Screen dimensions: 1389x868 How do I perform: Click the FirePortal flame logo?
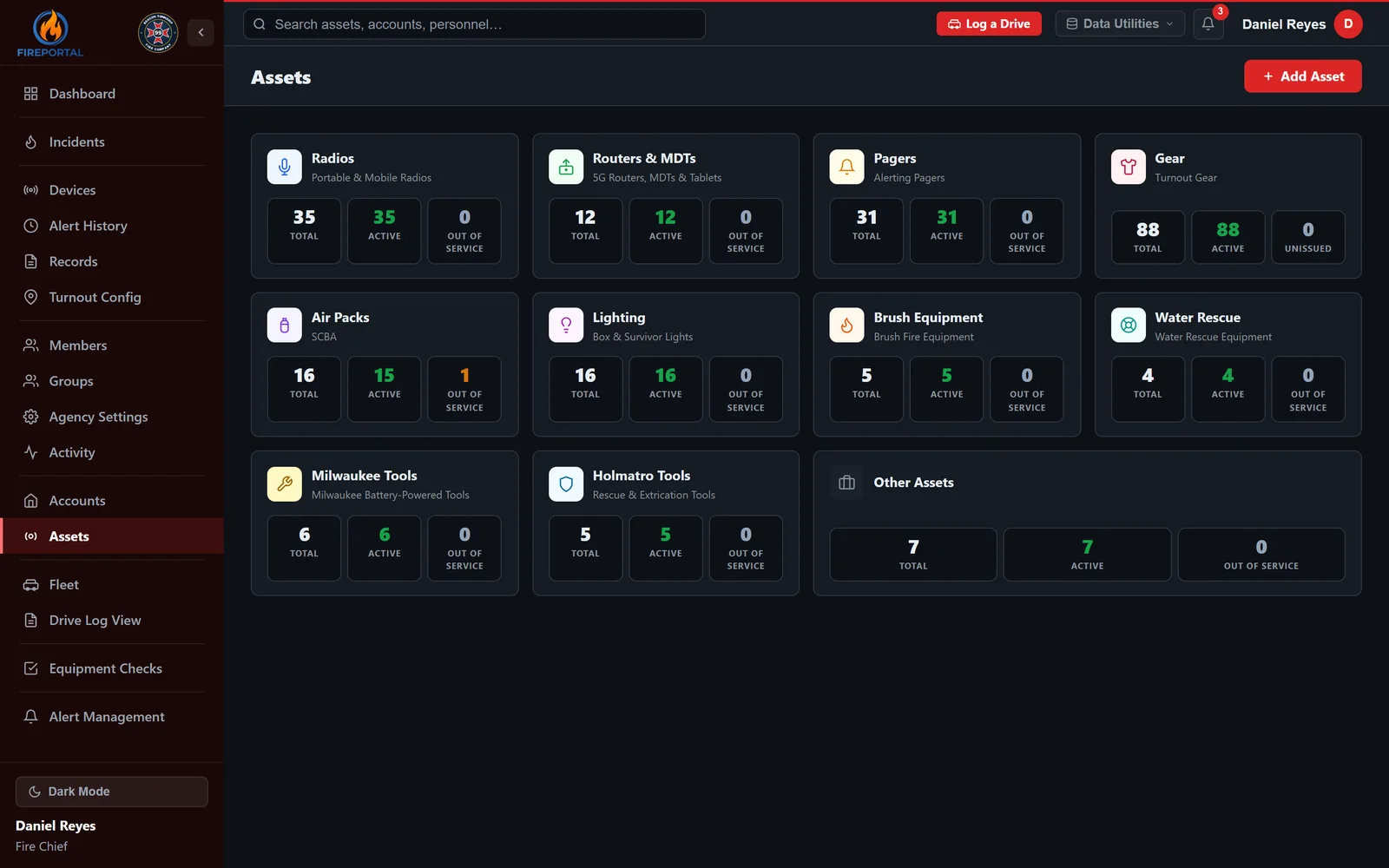[50, 34]
